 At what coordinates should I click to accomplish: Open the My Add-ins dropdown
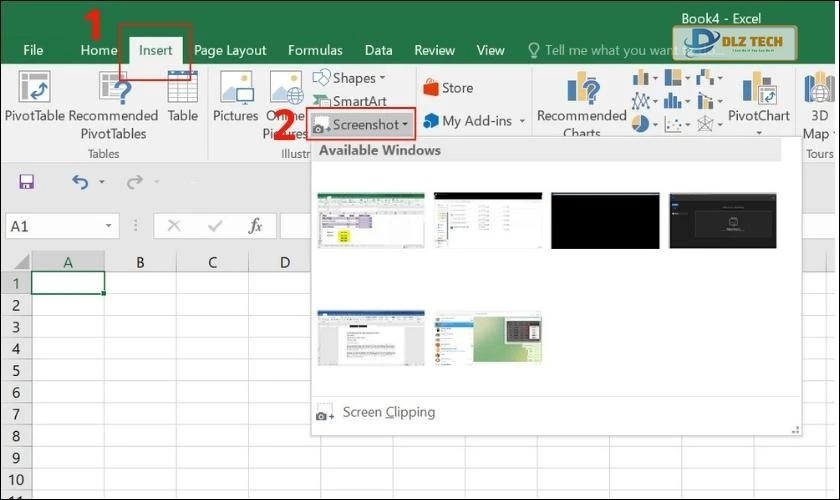[474, 121]
